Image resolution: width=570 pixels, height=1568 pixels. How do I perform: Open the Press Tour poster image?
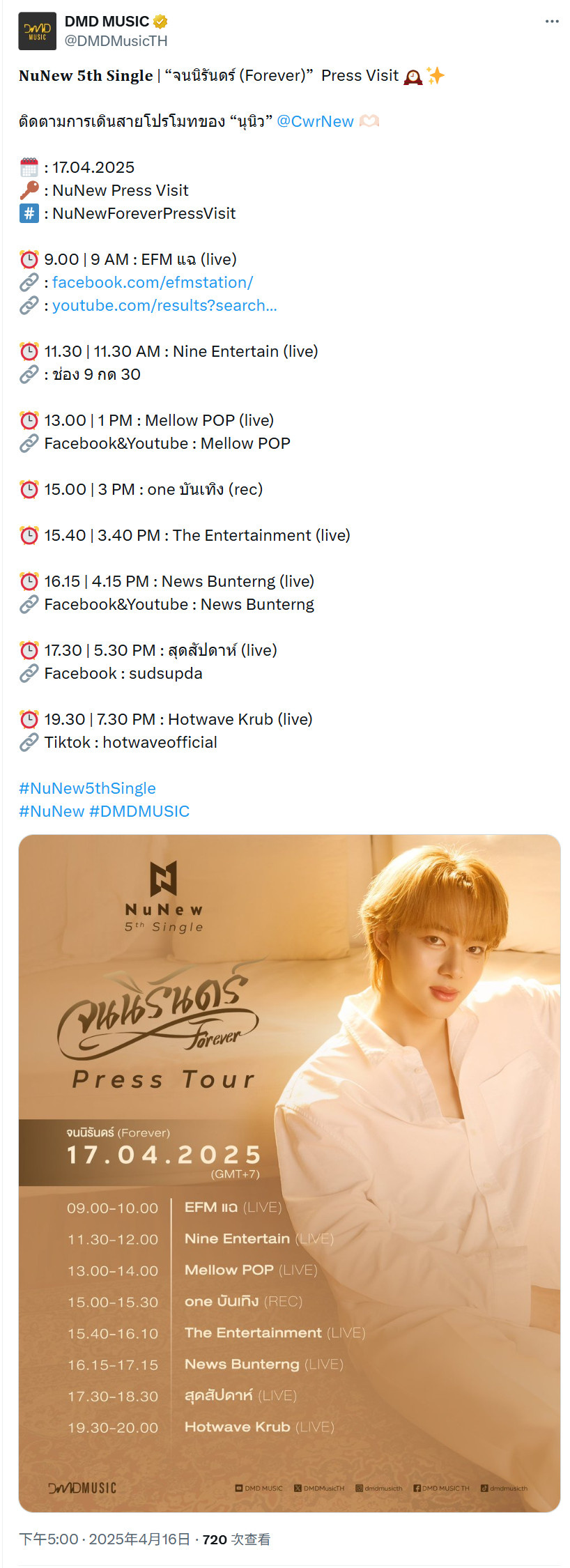coord(289,1173)
